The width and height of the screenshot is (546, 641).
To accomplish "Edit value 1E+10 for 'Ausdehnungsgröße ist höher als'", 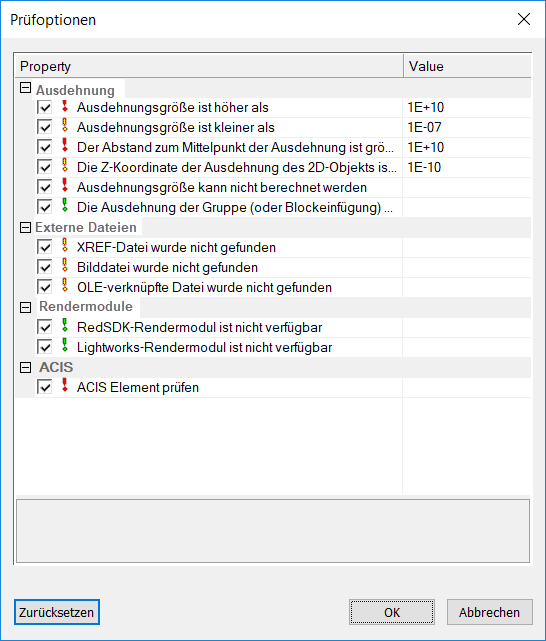I will coord(467,108).
